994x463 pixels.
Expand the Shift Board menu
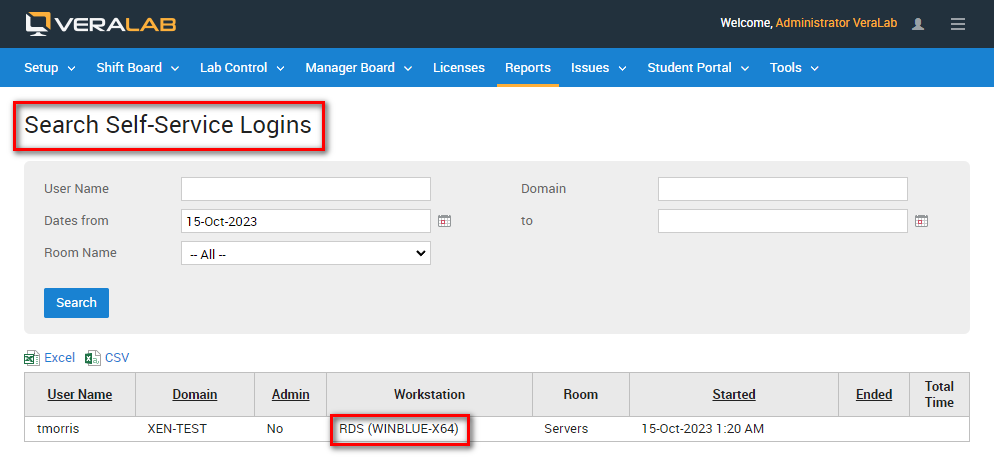(138, 68)
